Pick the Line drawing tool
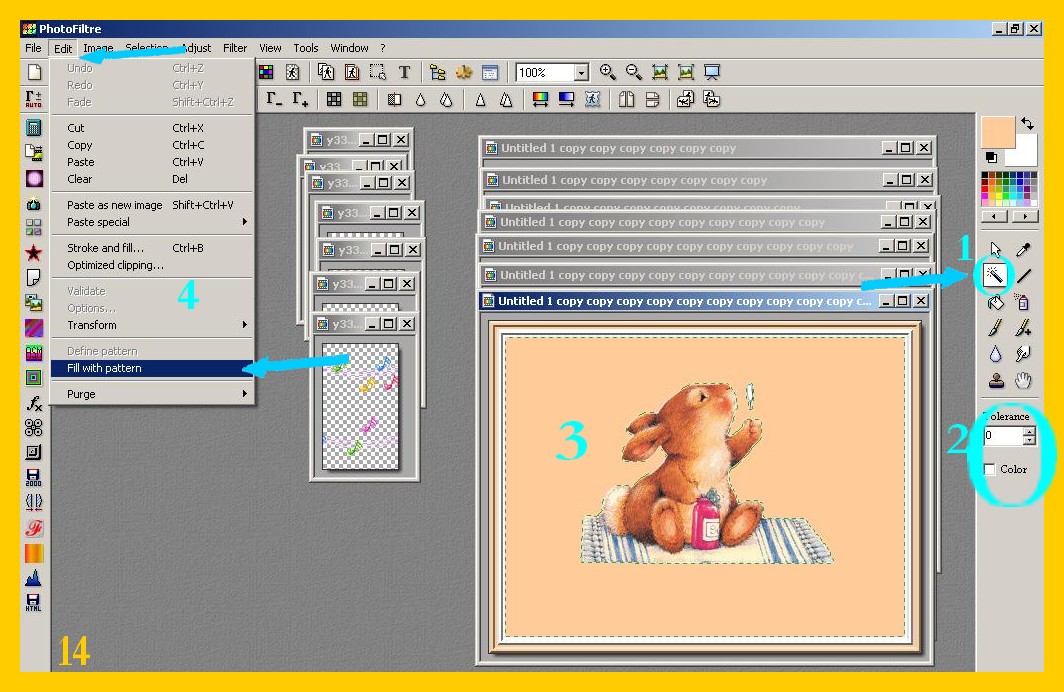1064x692 pixels. click(x=1023, y=275)
